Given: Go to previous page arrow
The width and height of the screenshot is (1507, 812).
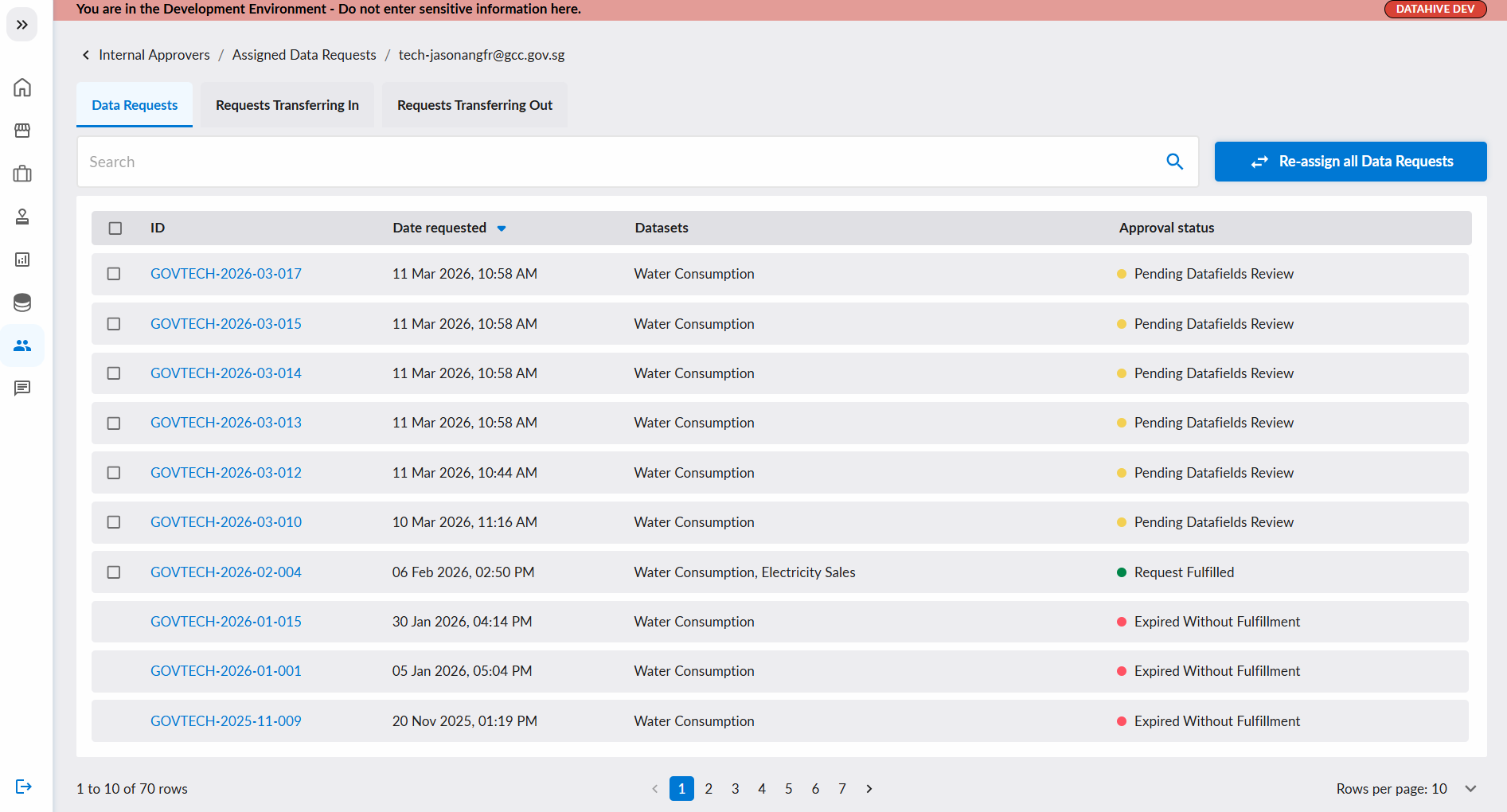Looking at the screenshot, I should 655,789.
